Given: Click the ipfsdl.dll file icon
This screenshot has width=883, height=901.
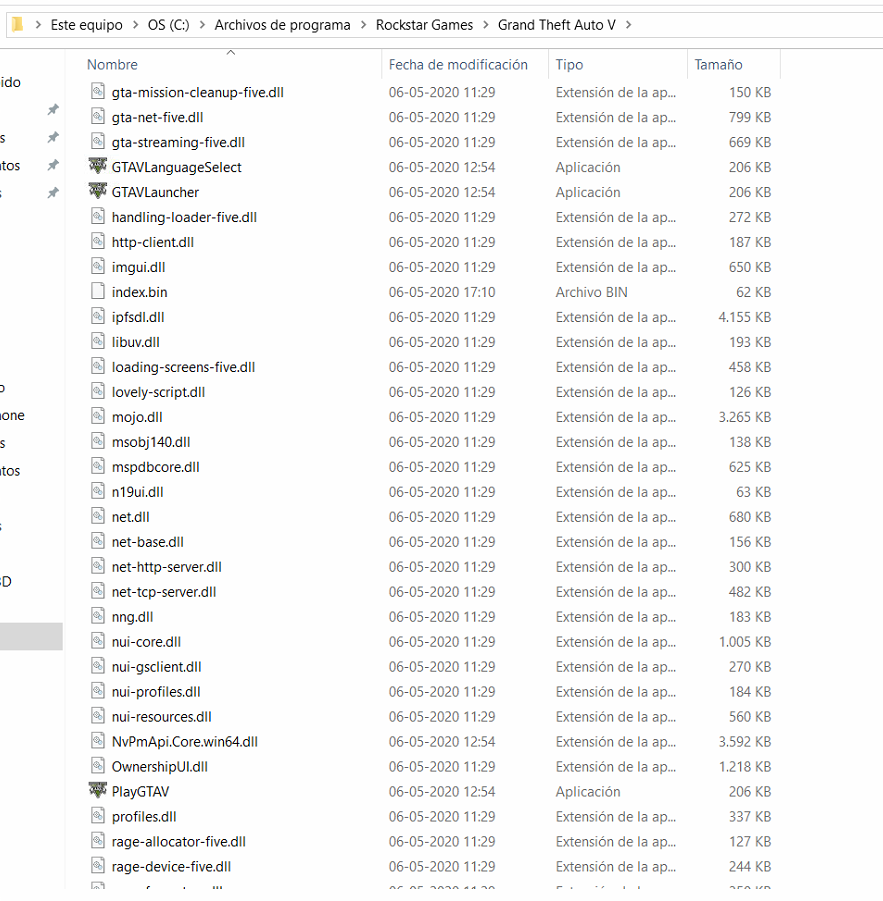Looking at the screenshot, I should [98, 317].
